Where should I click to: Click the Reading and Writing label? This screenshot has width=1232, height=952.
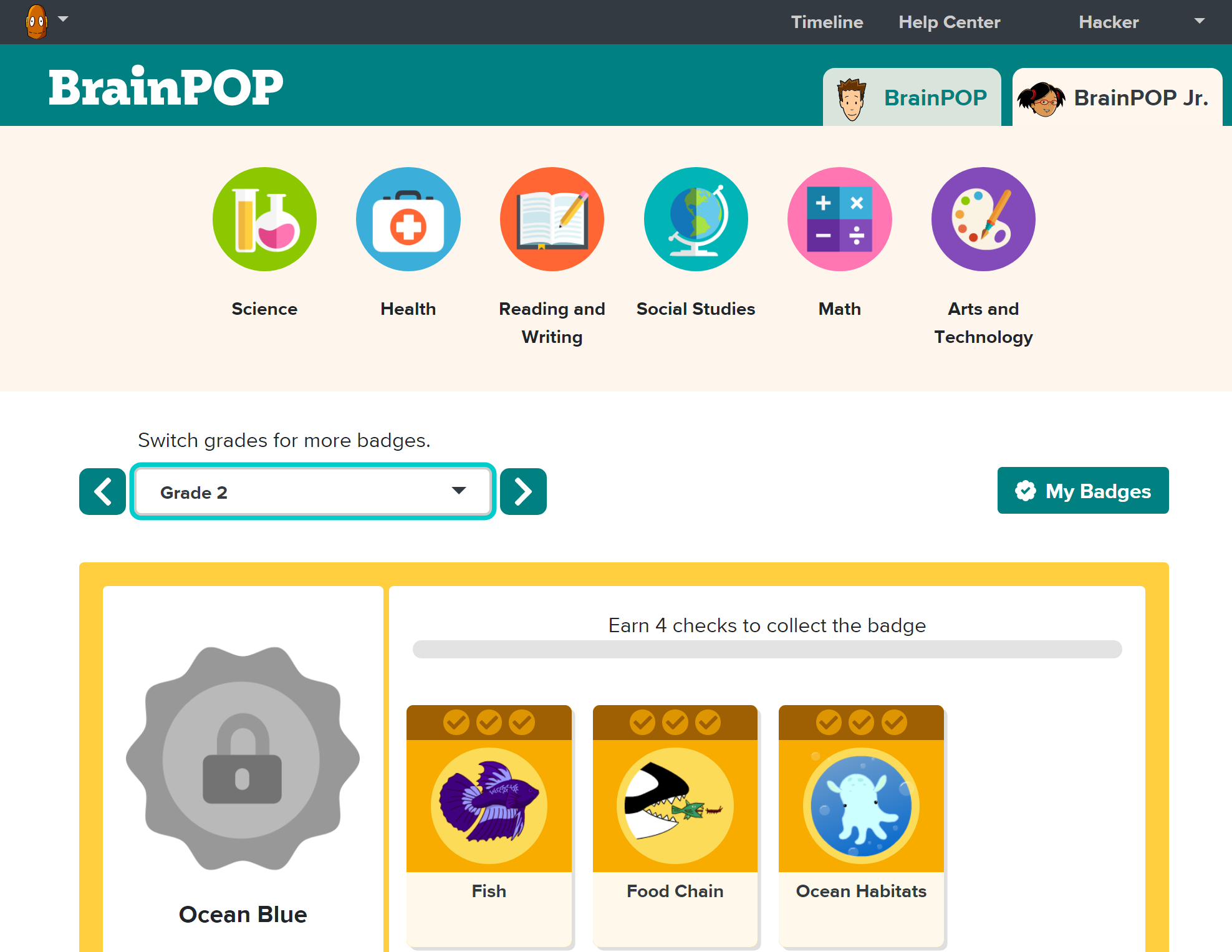(x=552, y=323)
